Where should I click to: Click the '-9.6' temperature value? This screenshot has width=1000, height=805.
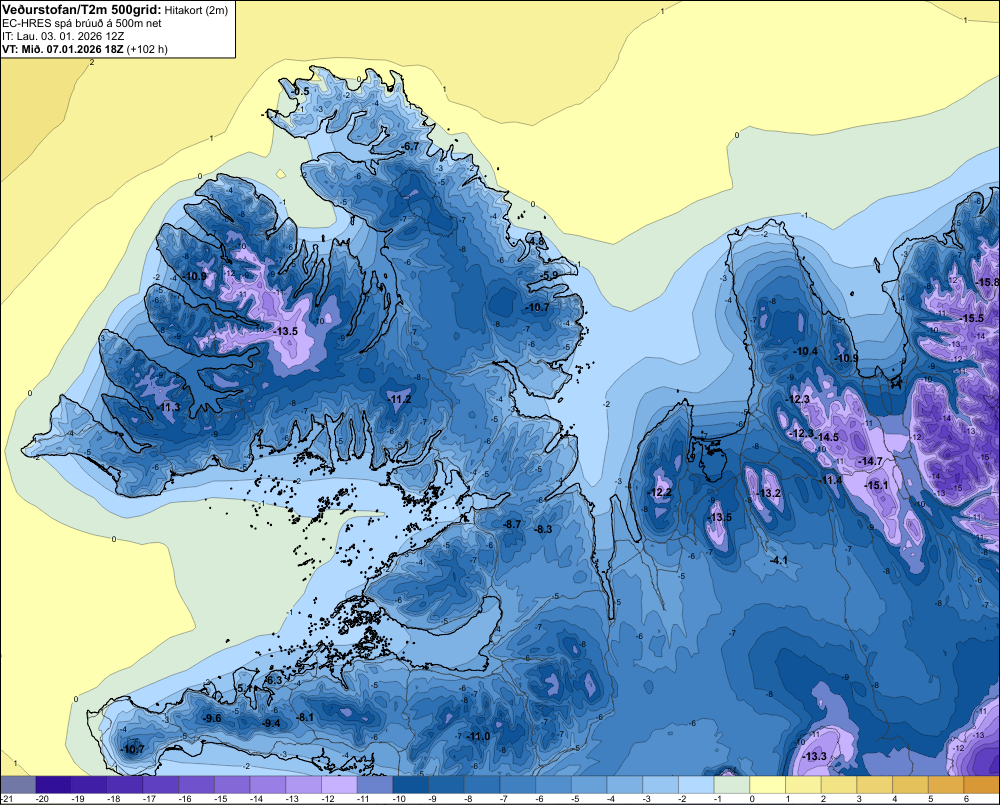[x=212, y=719]
